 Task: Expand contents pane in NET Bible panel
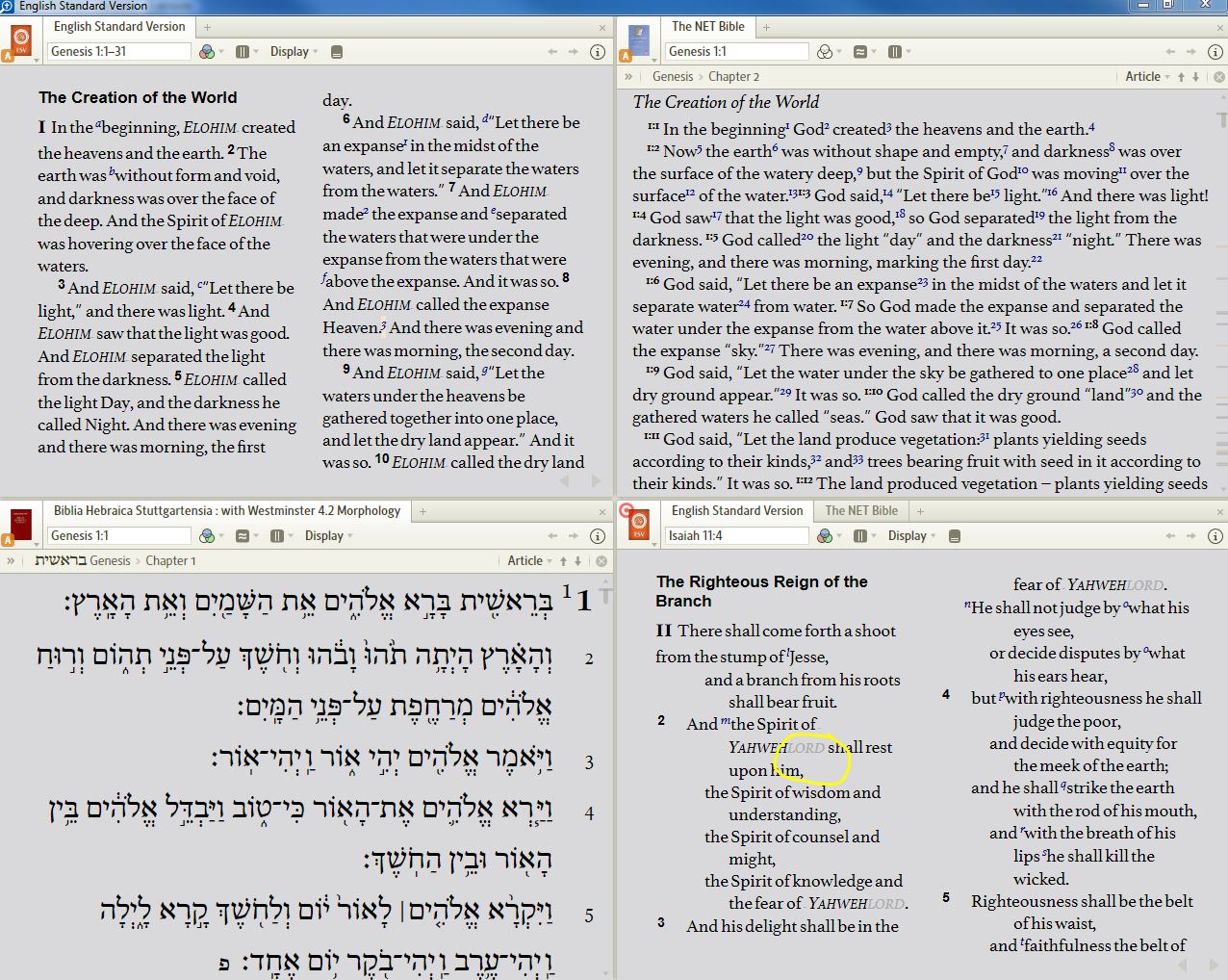(x=628, y=77)
